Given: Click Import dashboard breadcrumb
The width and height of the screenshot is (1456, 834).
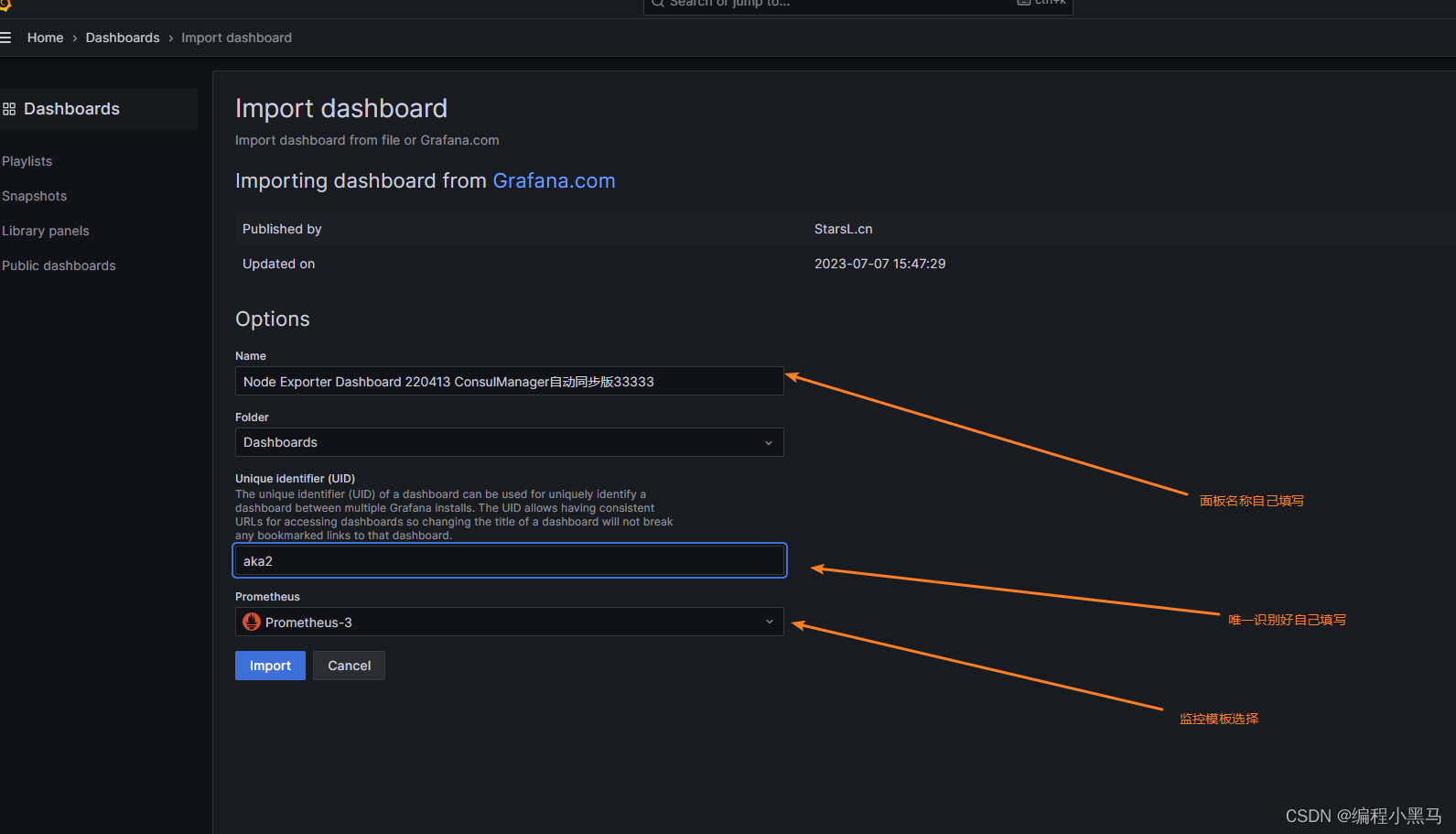Looking at the screenshot, I should point(236,38).
